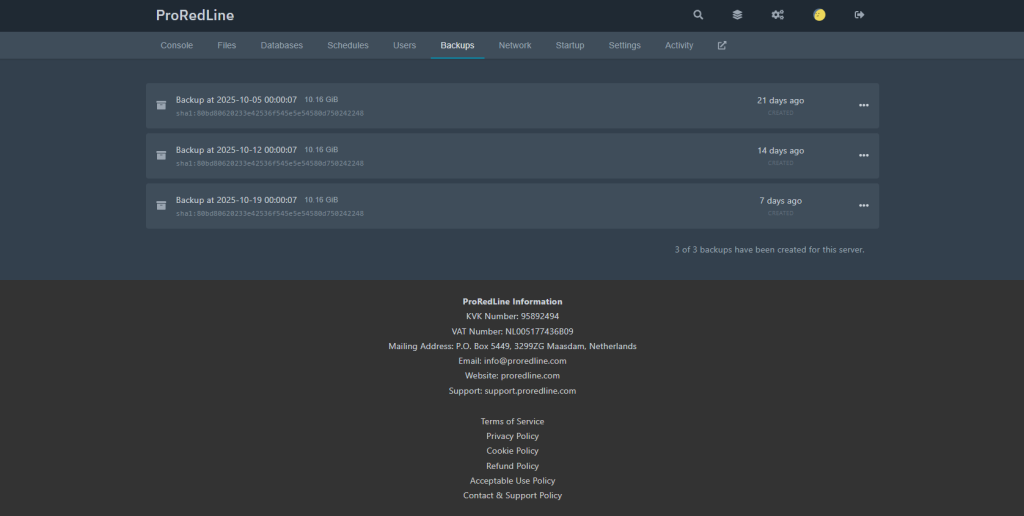1024x516 pixels.
Task: Open options menu for 2025-10-05 backup
Action: click(863, 105)
